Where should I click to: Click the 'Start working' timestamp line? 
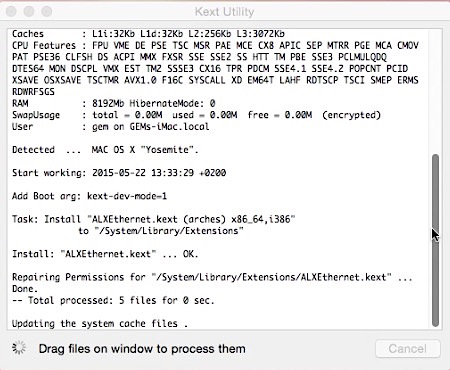tap(119, 173)
